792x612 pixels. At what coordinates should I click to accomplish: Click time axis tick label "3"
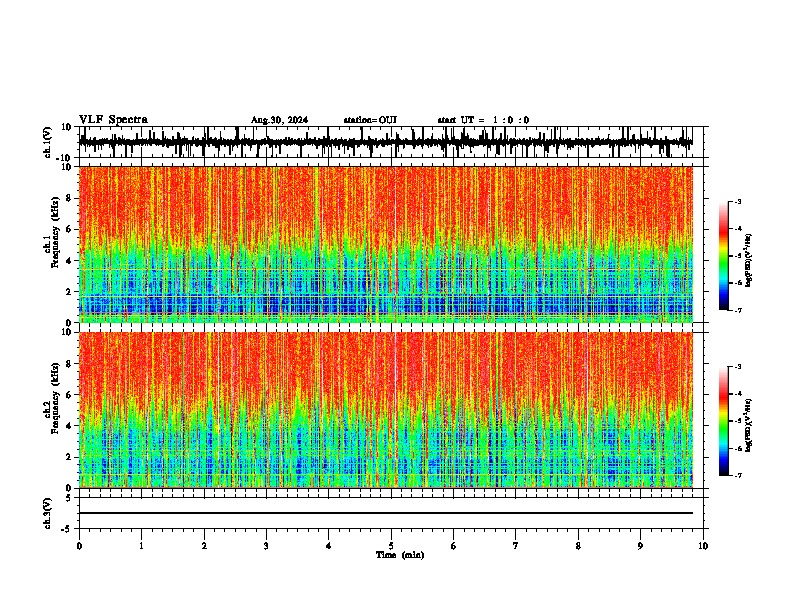(x=266, y=546)
